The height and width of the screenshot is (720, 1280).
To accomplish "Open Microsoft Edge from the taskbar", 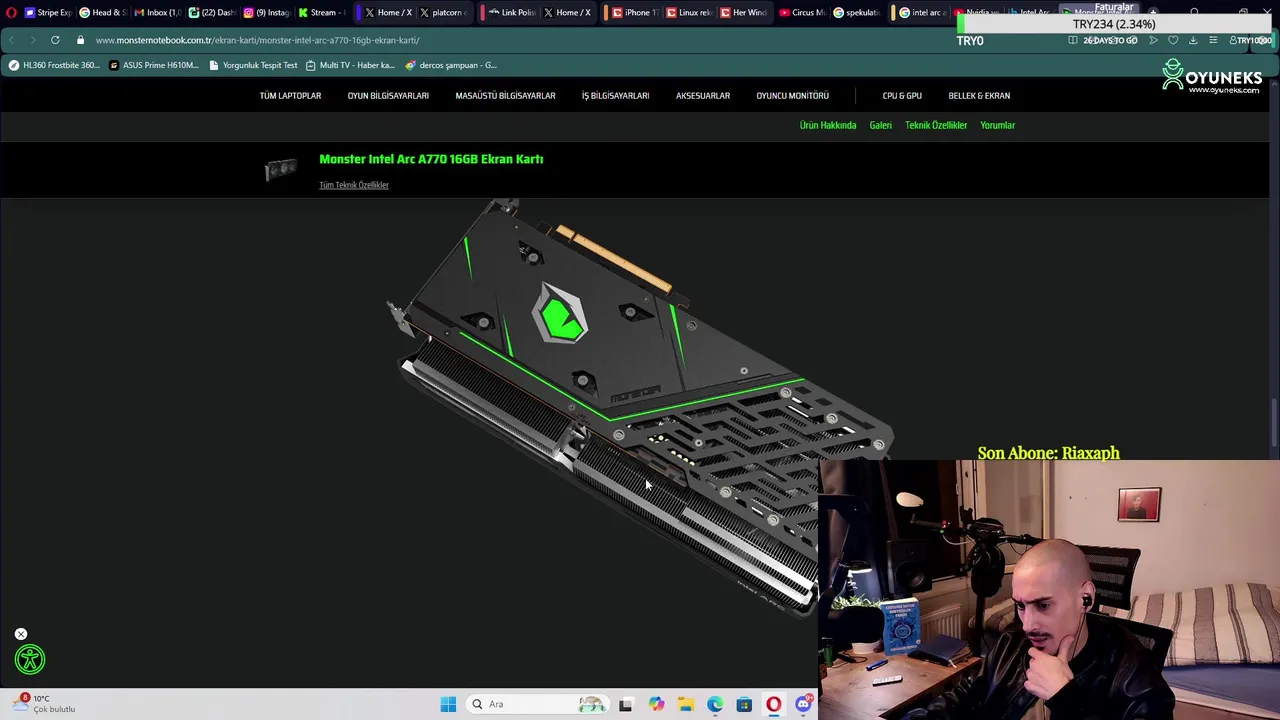I will click(715, 704).
